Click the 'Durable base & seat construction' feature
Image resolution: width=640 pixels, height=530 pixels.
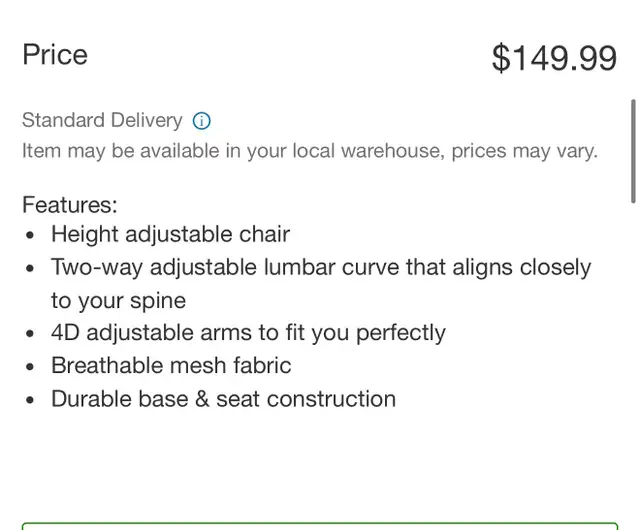tap(223, 399)
